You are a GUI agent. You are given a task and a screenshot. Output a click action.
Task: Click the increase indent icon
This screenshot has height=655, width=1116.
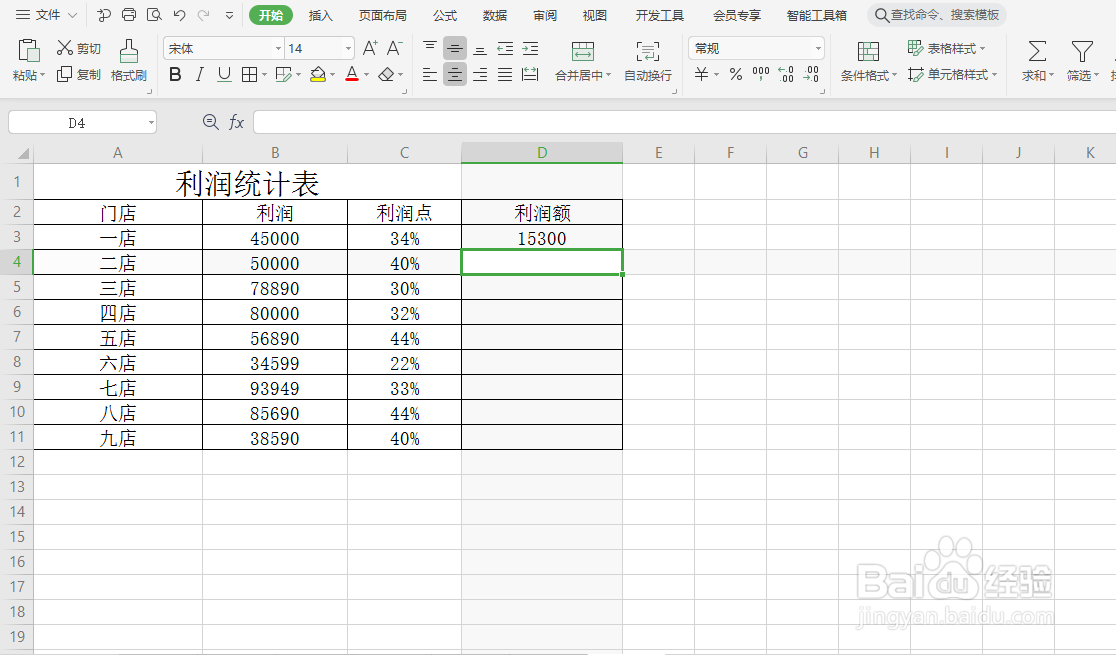(530, 48)
